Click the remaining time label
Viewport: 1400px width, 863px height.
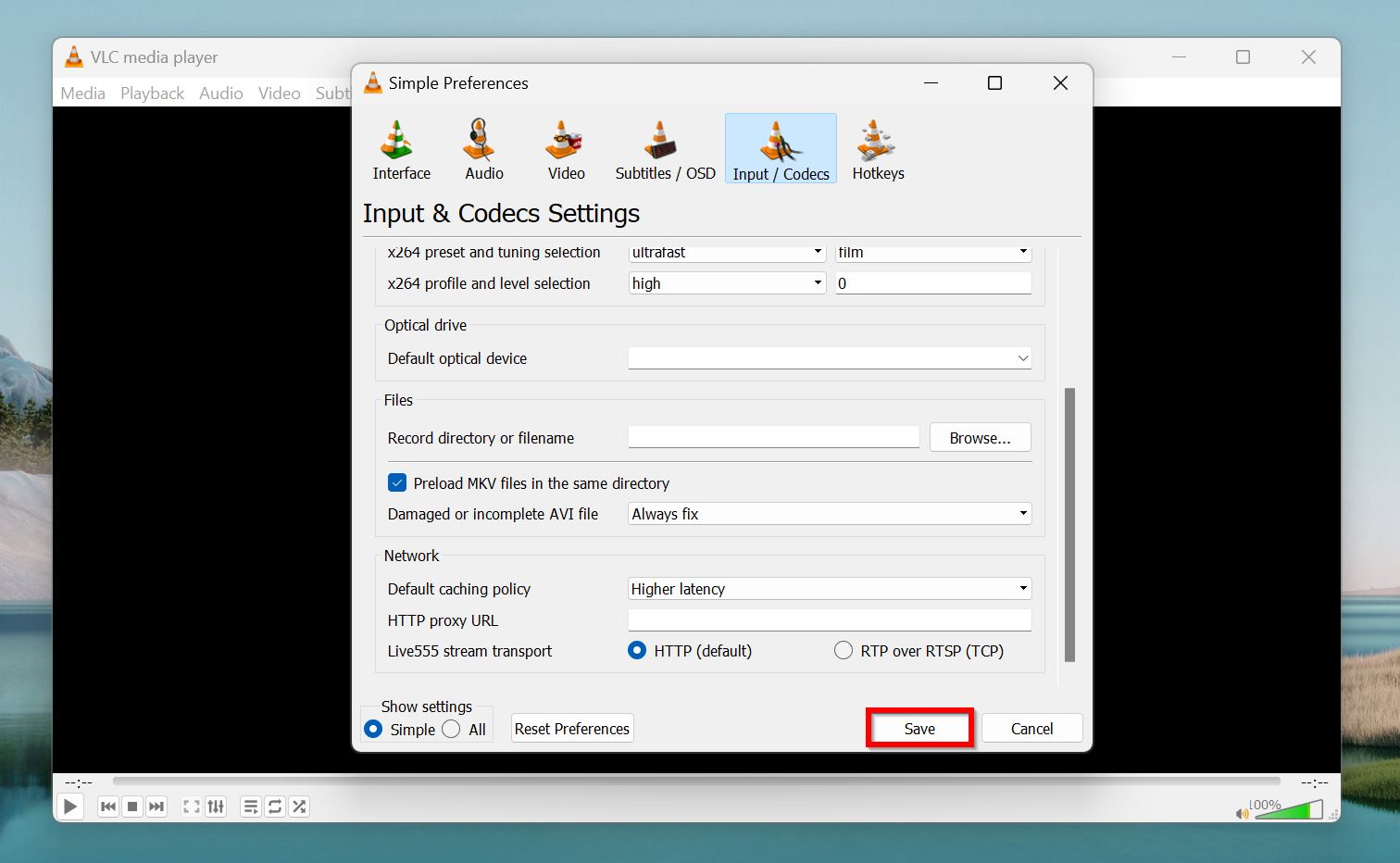1314,783
